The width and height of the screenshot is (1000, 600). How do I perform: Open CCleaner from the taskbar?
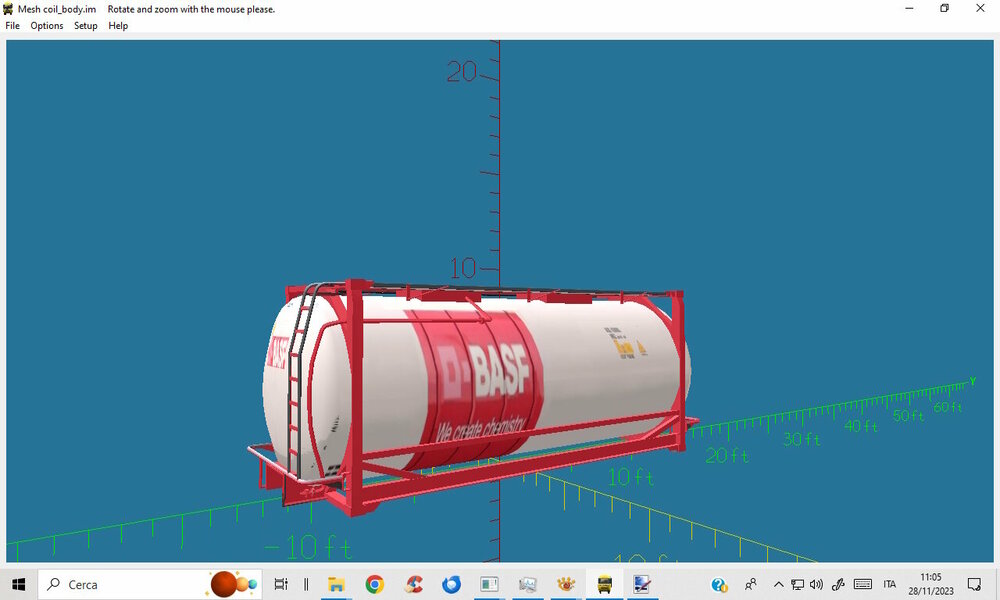point(414,584)
